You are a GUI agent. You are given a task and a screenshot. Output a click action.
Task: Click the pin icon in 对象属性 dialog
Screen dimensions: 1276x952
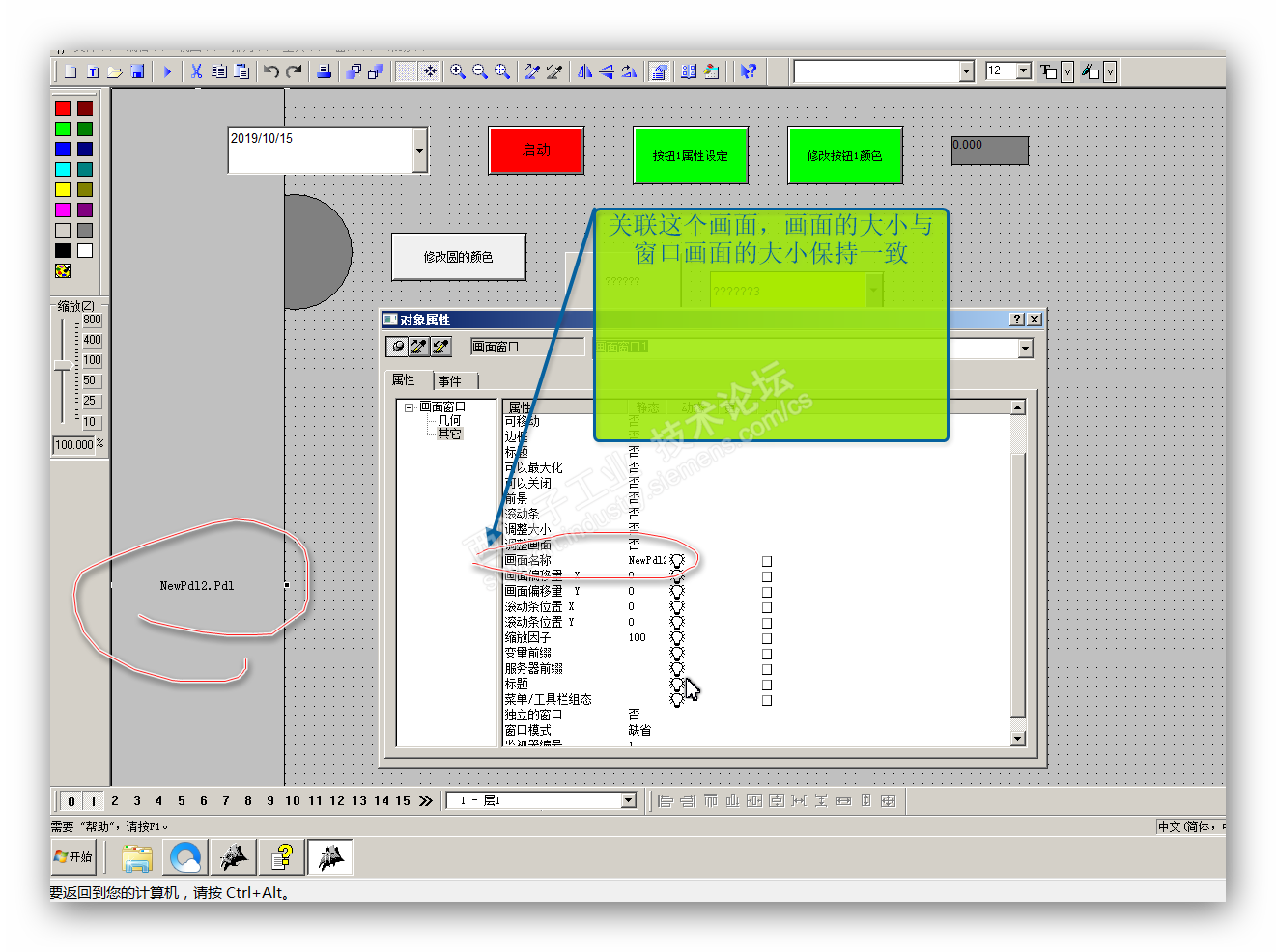[397, 347]
